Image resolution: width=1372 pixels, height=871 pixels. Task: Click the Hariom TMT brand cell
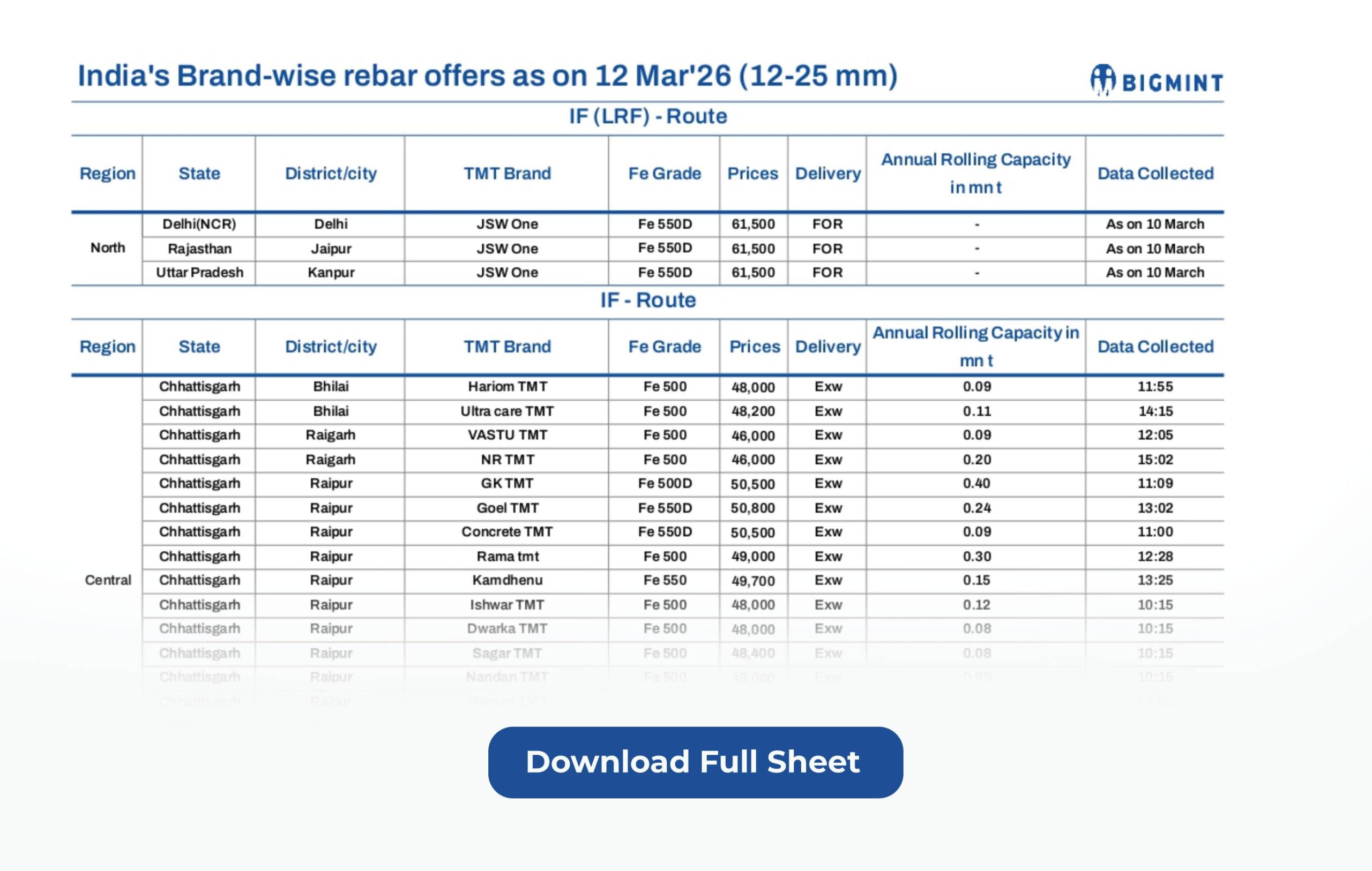tap(506, 387)
